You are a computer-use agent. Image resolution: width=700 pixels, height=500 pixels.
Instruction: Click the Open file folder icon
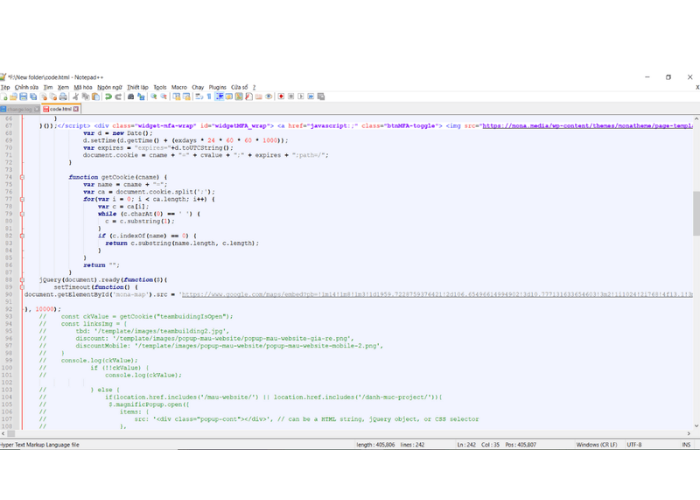click(x=13, y=96)
